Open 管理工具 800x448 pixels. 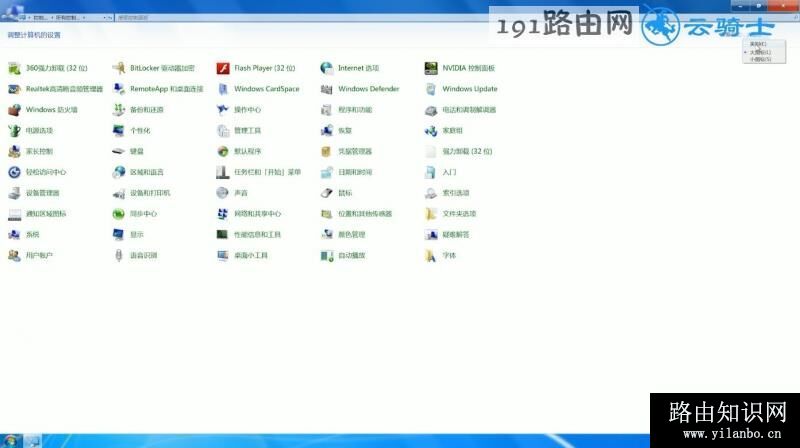pos(238,131)
